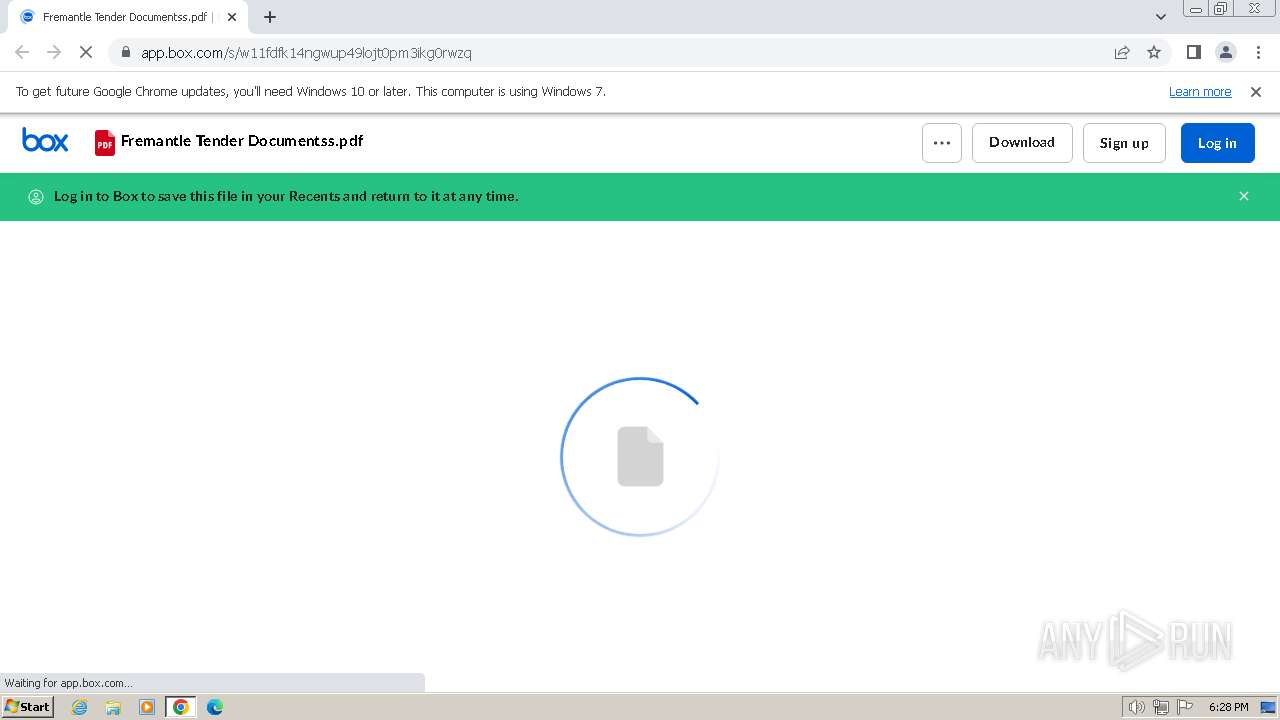Viewport: 1280px width, 720px height.
Task: Open Chrome's three-dot menu
Action: (1258, 52)
